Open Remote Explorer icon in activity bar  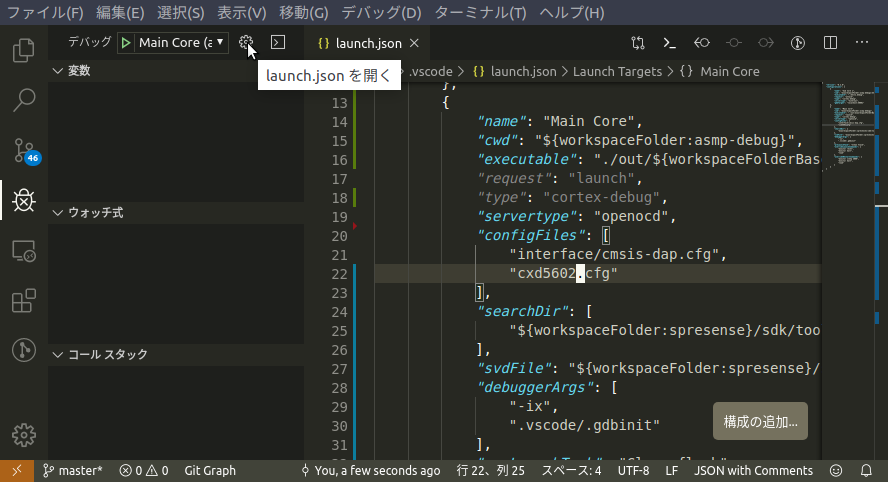click(x=24, y=251)
